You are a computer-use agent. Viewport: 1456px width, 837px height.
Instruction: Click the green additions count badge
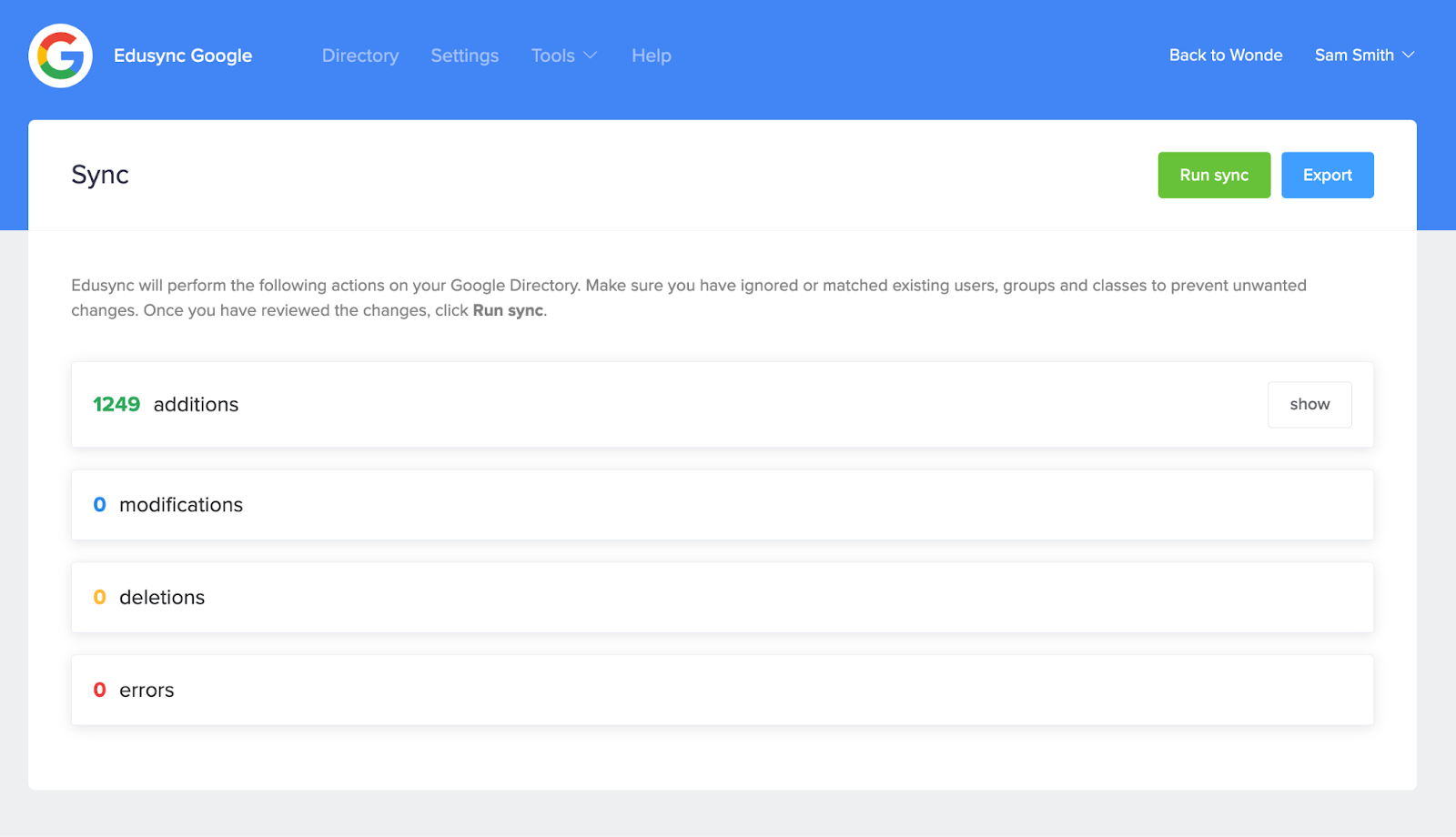point(116,404)
